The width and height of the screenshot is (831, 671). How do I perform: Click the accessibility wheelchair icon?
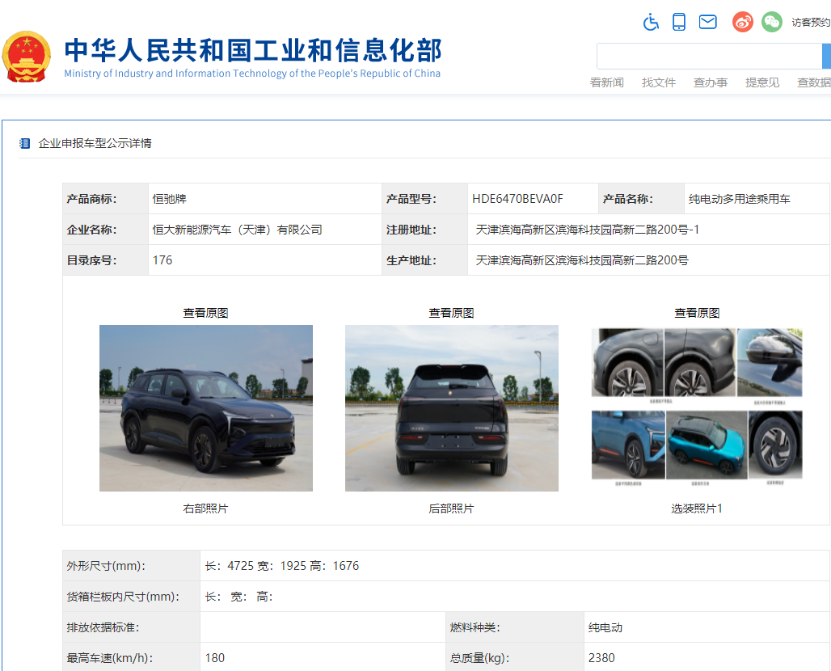point(651,22)
